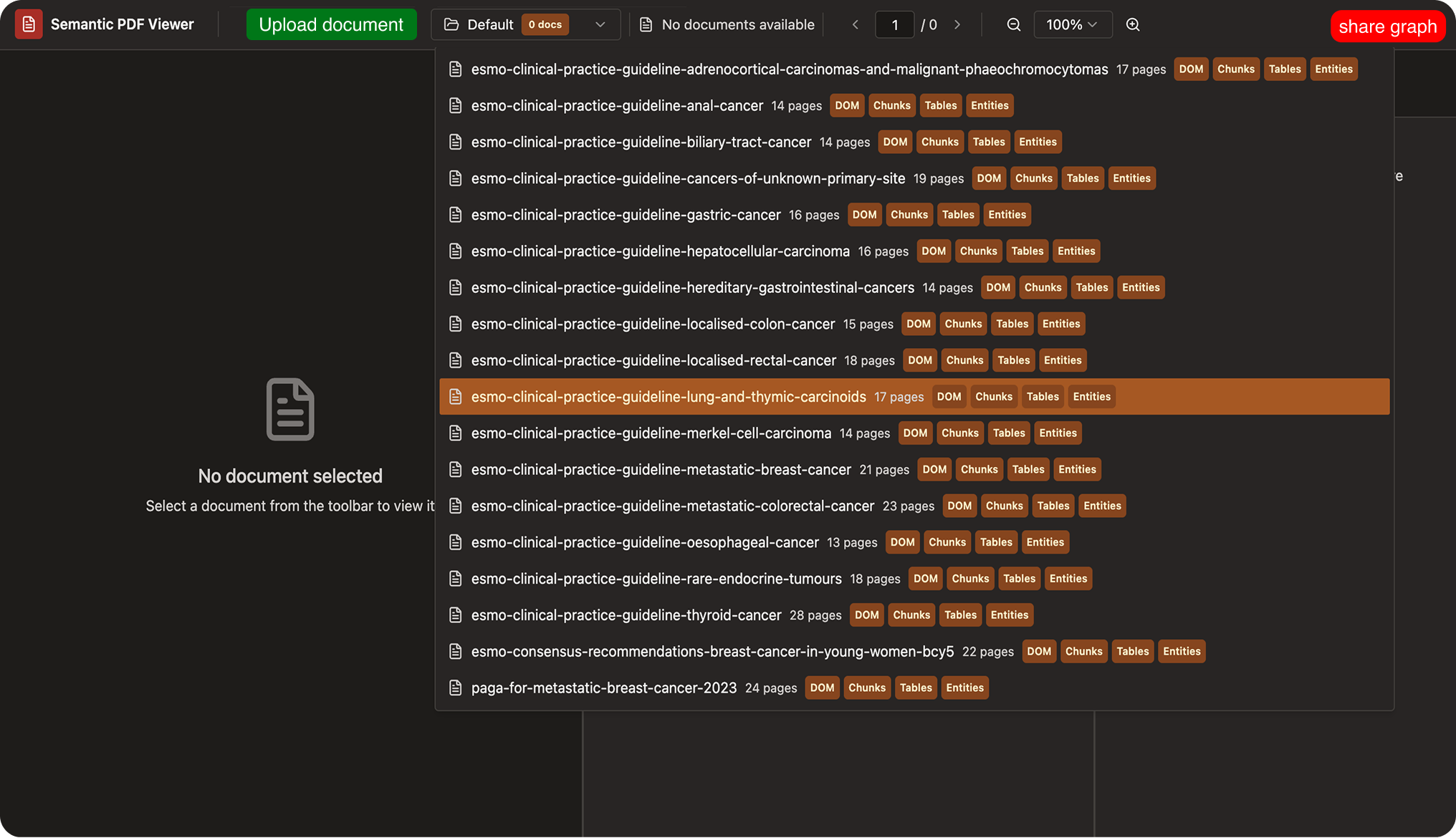
Task: Click the Upload document button
Action: tap(331, 24)
